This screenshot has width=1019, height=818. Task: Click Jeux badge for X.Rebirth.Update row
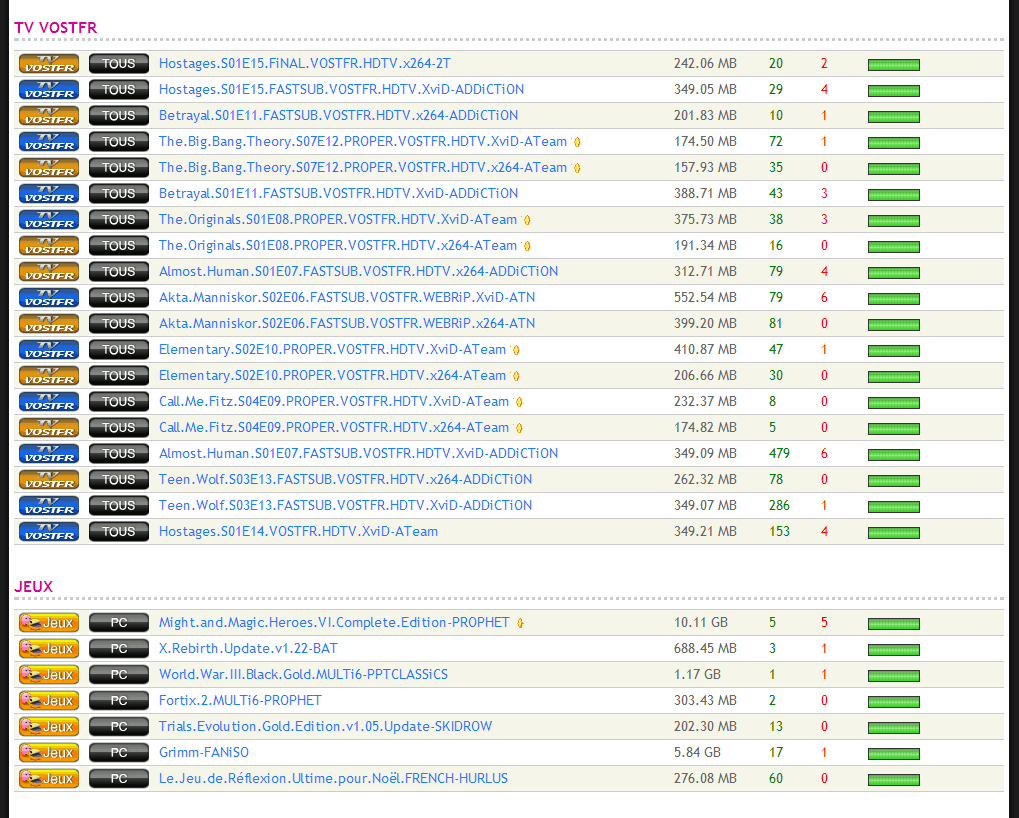pyautogui.click(x=49, y=648)
